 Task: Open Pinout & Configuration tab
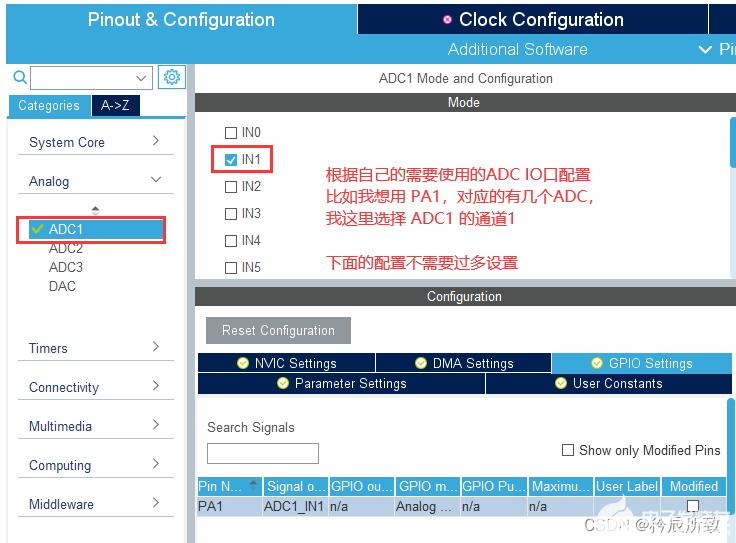click(181, 19)
